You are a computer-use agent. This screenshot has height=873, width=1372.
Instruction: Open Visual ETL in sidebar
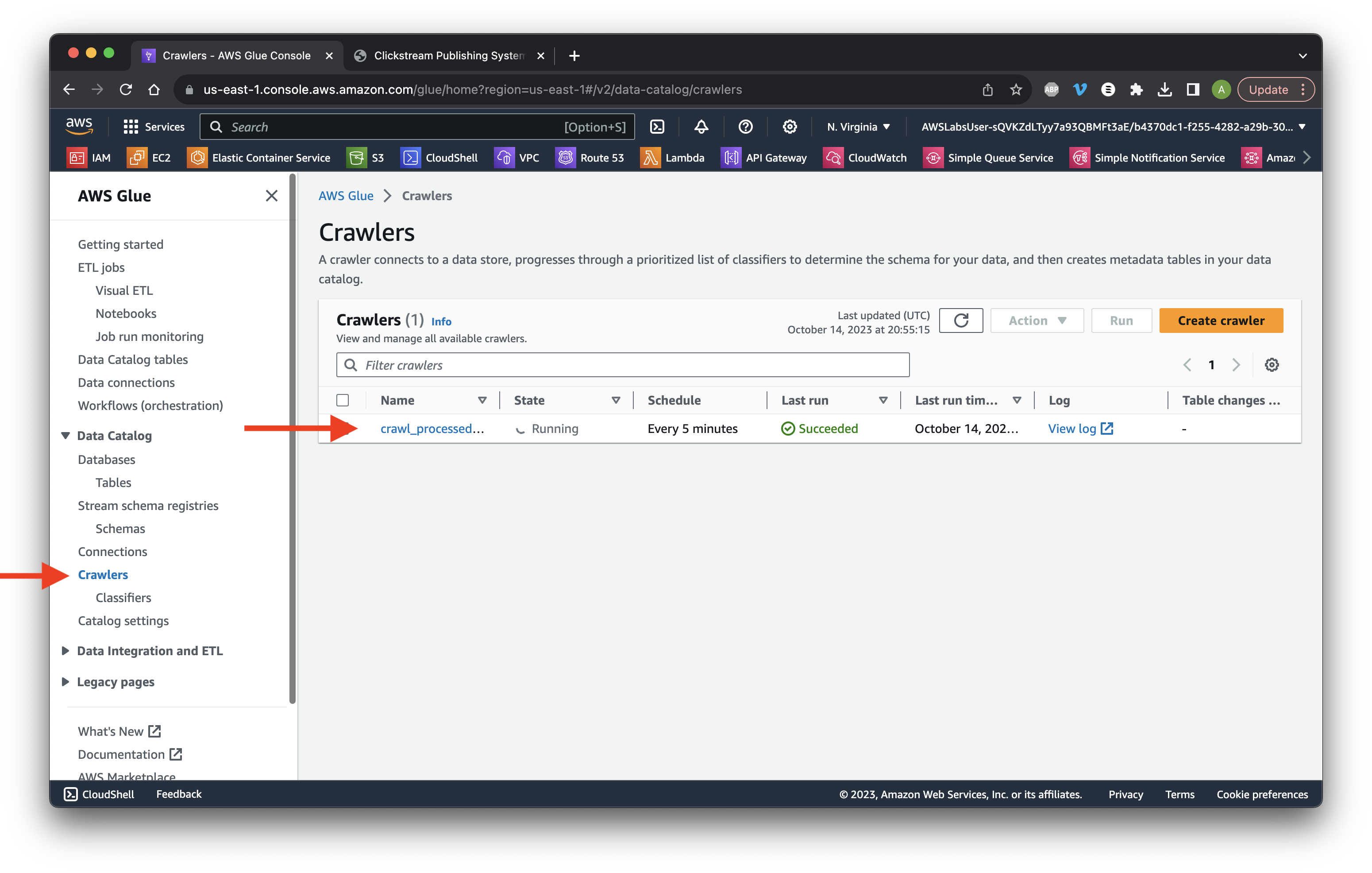(124, 290)
